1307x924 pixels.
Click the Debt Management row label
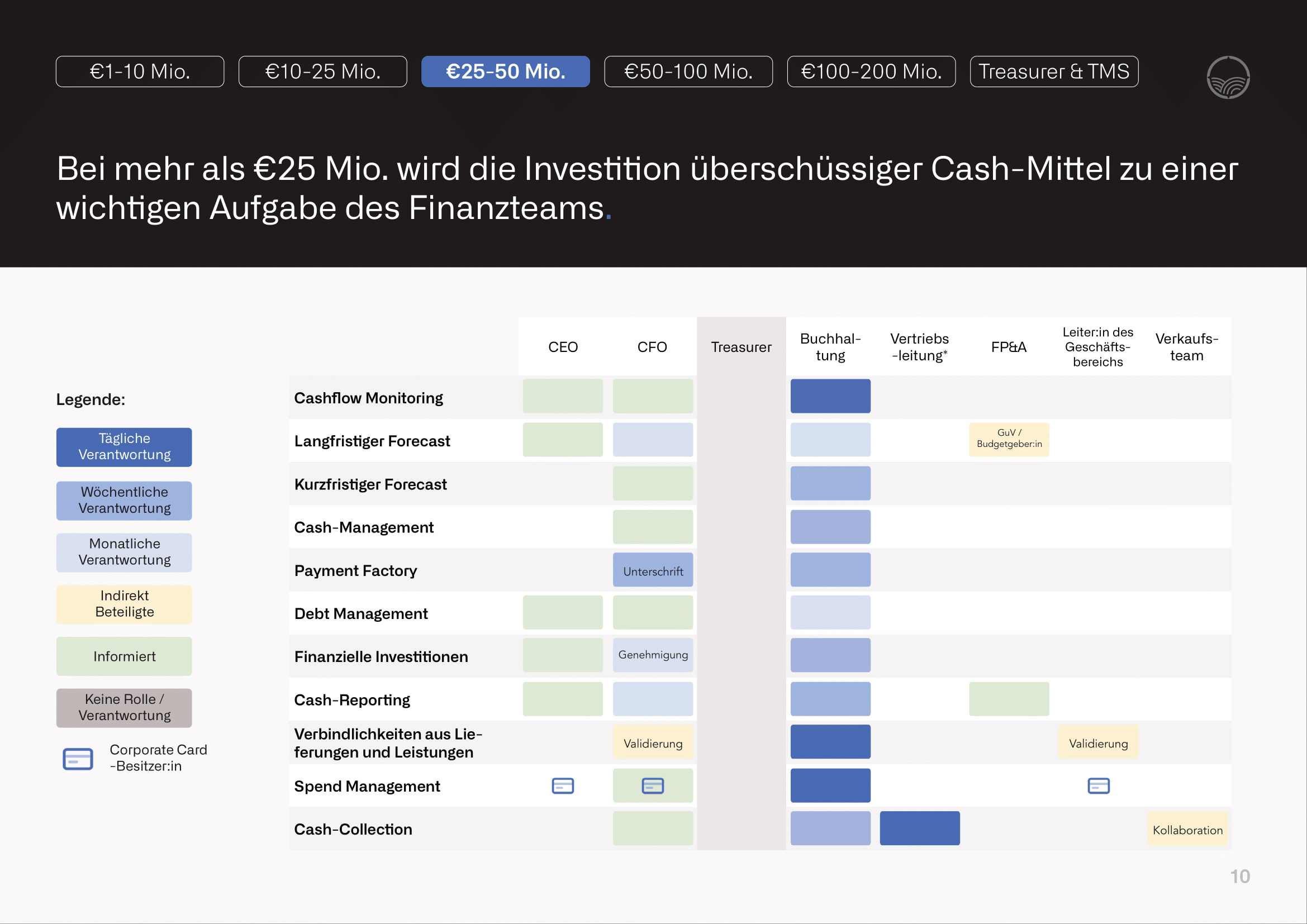pos(361,613)
